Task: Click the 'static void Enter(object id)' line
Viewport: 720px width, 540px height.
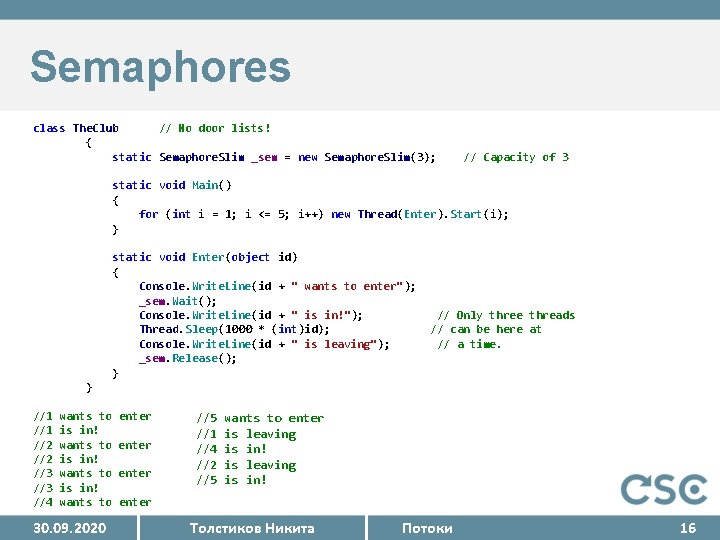Action: click(x=205, y=257)
